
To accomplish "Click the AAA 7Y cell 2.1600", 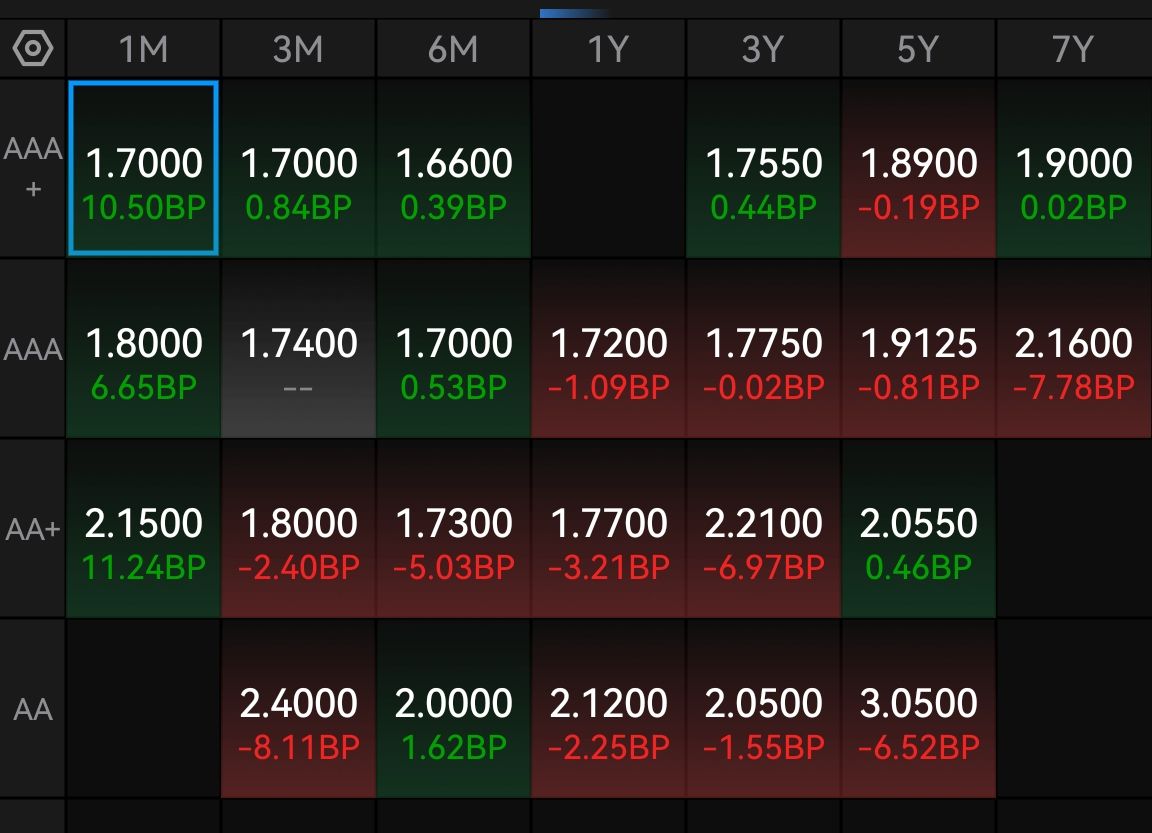I will pos(1073,349).
